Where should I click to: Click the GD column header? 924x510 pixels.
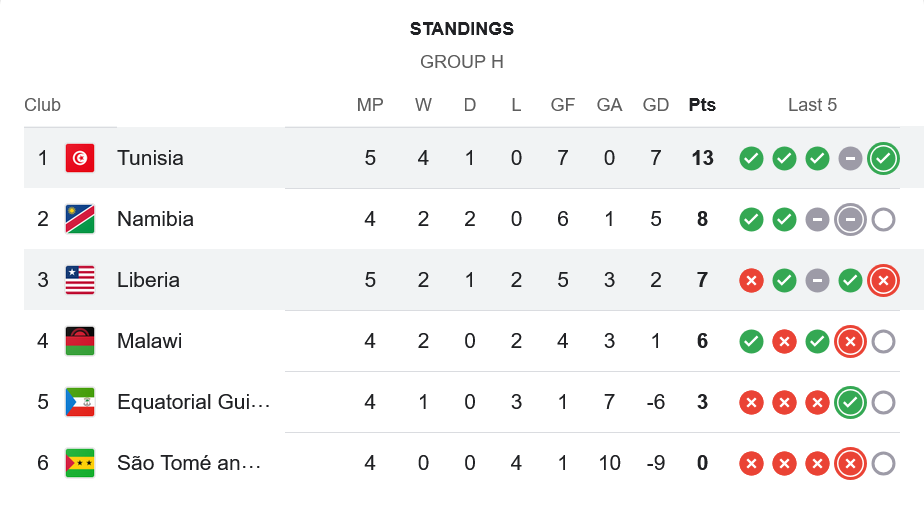click(x=656, y=105)
